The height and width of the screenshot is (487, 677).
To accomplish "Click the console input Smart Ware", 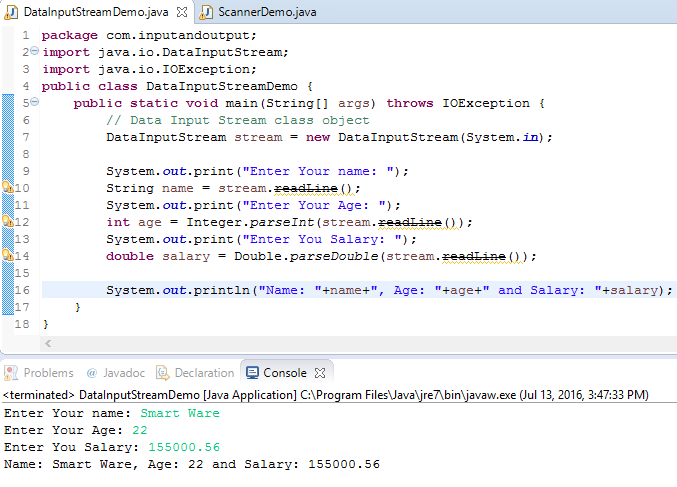I will click(180, 414).
